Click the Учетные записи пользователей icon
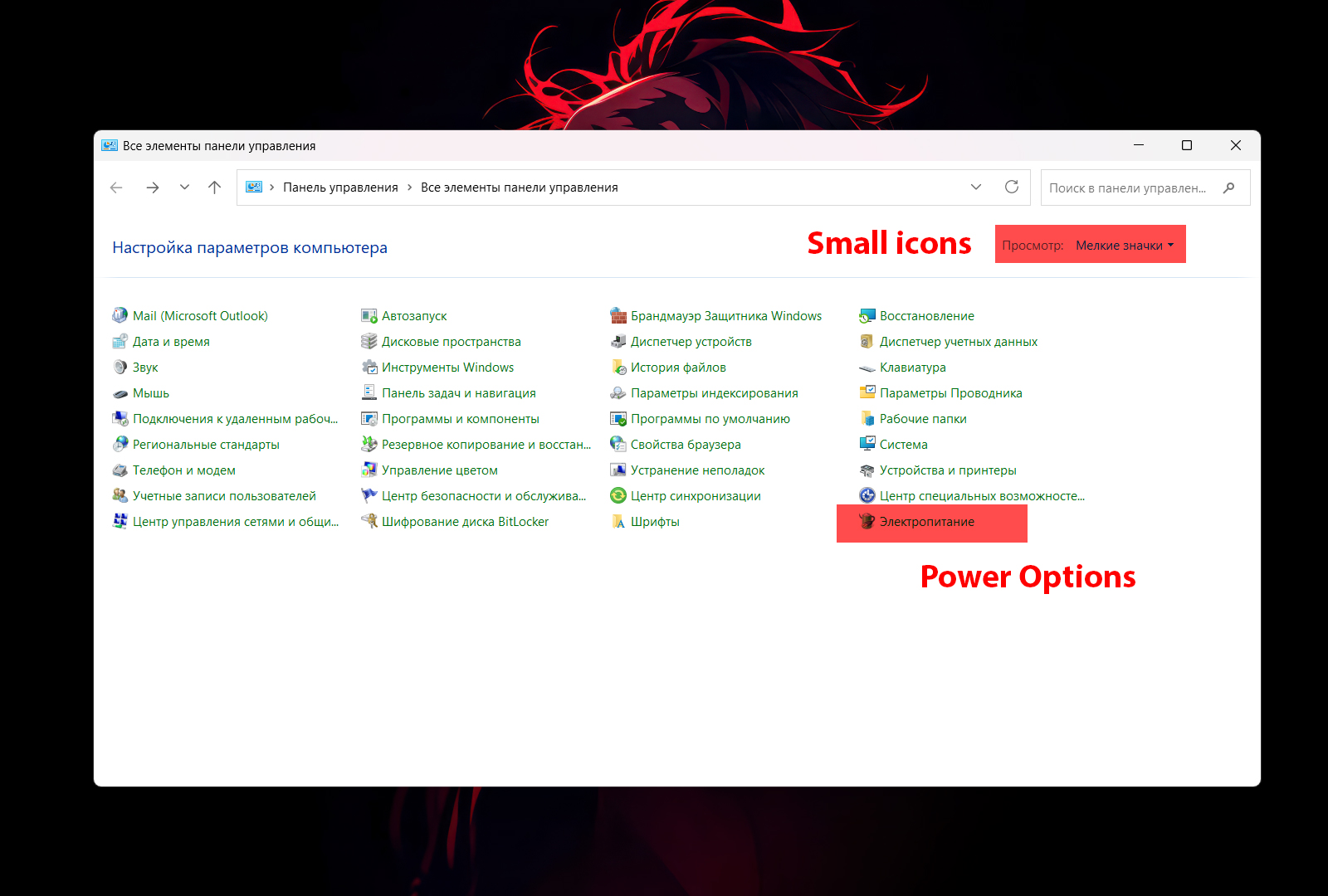Image resolution: width=1328 pixels, height=896 pixels. pos(120,495)
